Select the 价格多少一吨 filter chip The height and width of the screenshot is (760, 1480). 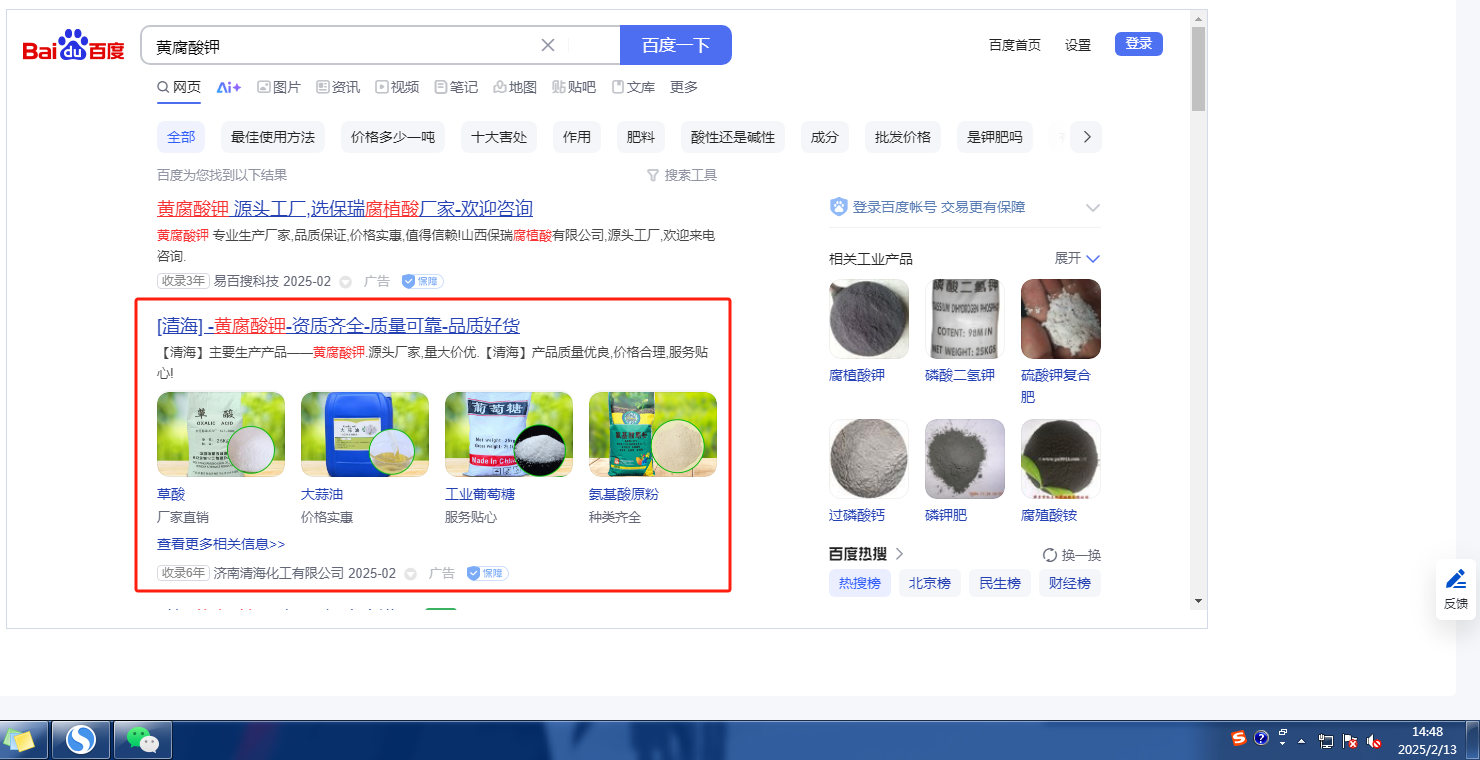pyautogui.click(x=393, y=137)
